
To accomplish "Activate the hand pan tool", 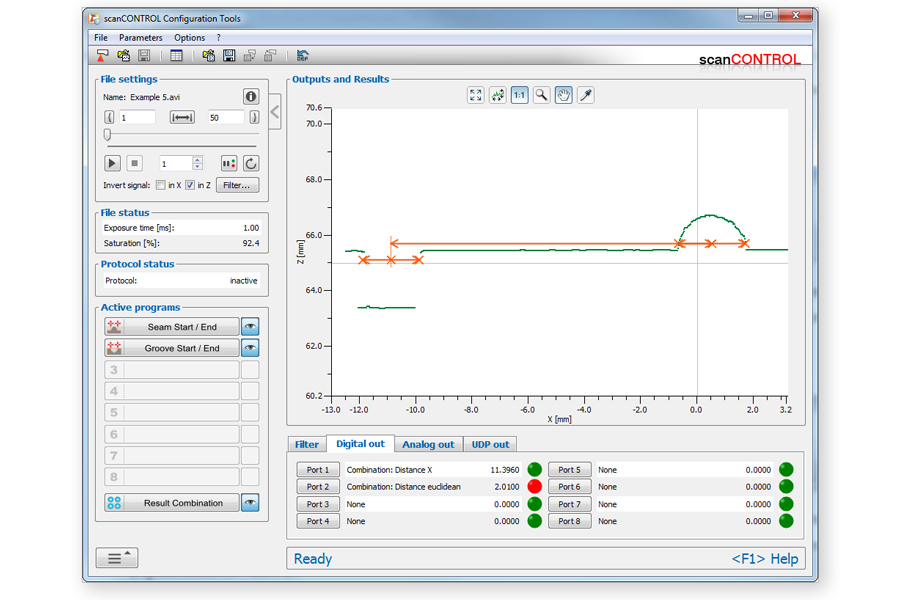I will pos(564,95).
